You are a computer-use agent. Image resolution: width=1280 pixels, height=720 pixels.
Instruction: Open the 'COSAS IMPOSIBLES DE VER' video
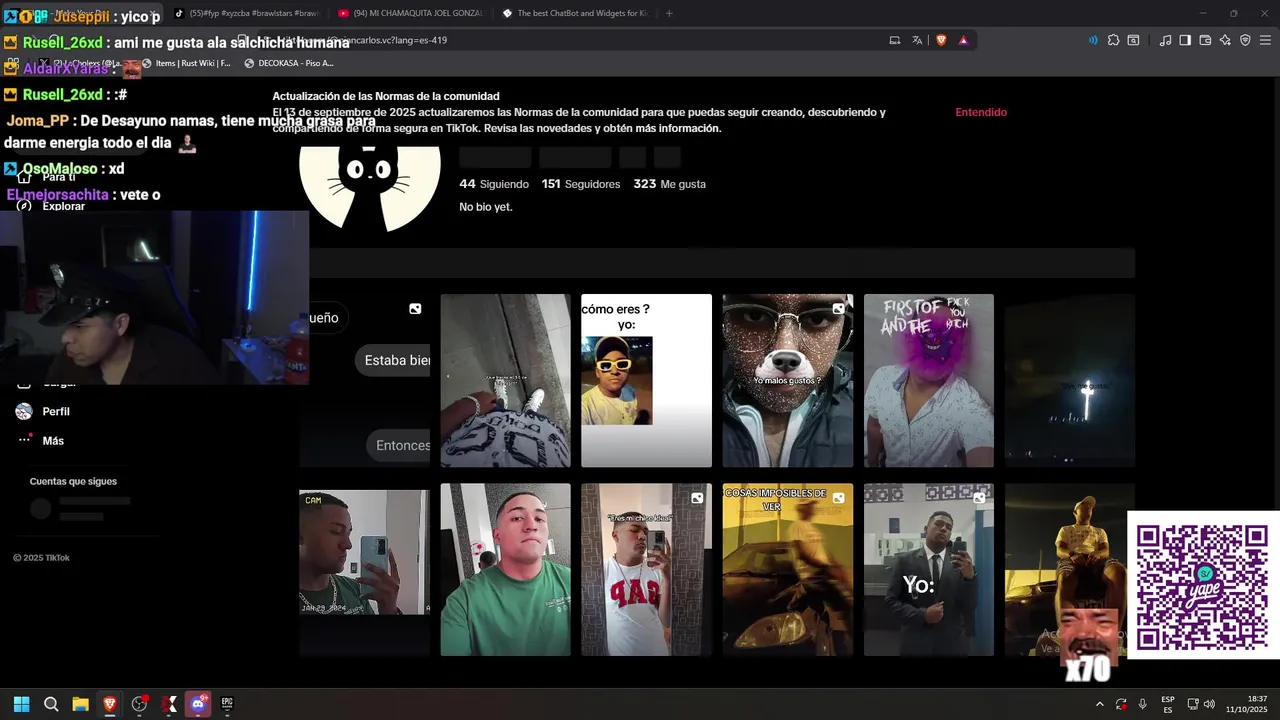pos(788,570)
